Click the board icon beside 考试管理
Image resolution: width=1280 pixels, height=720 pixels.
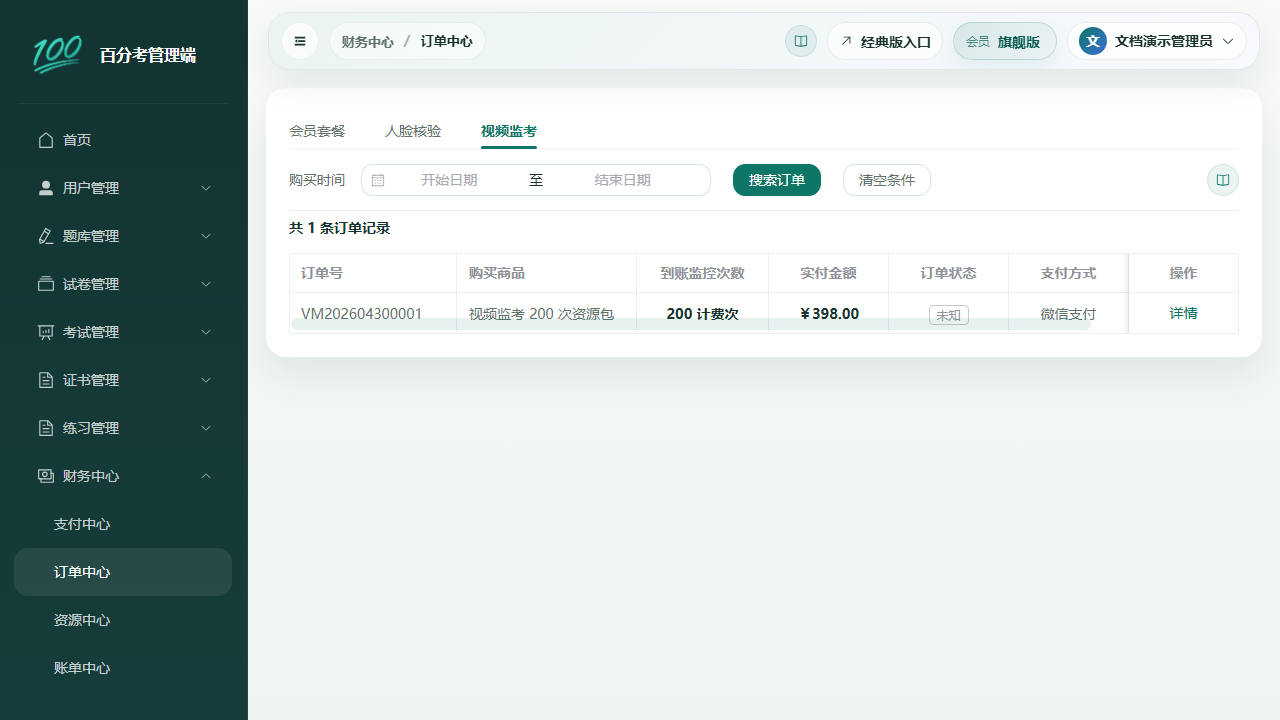point(46,332)
